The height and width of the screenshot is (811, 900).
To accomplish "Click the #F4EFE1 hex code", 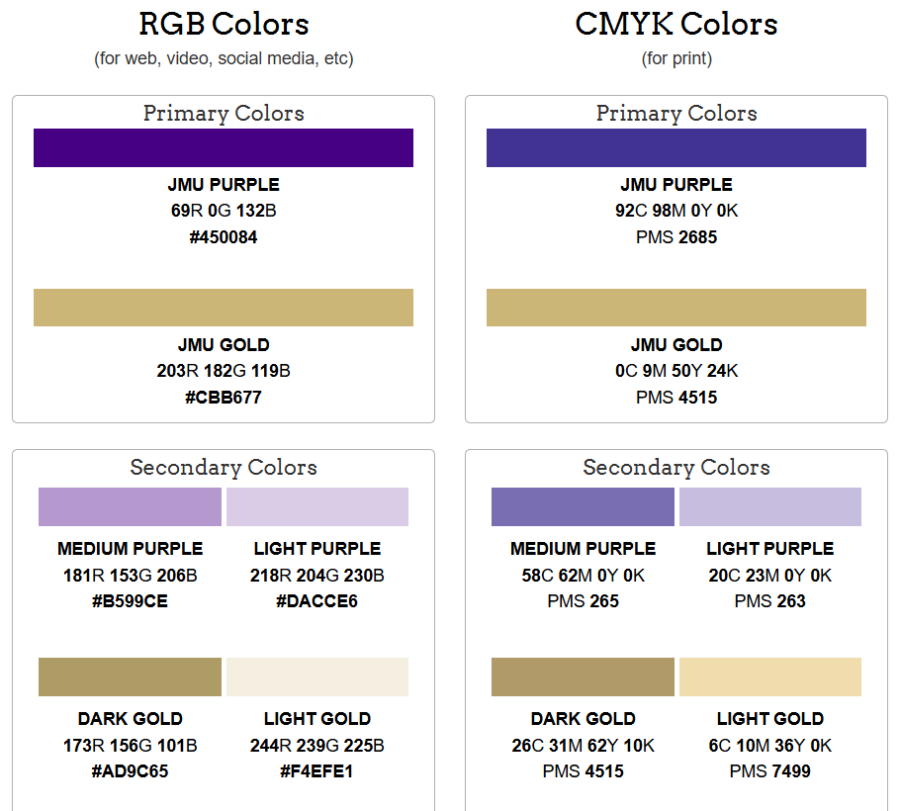I will [x=317, y=772].
